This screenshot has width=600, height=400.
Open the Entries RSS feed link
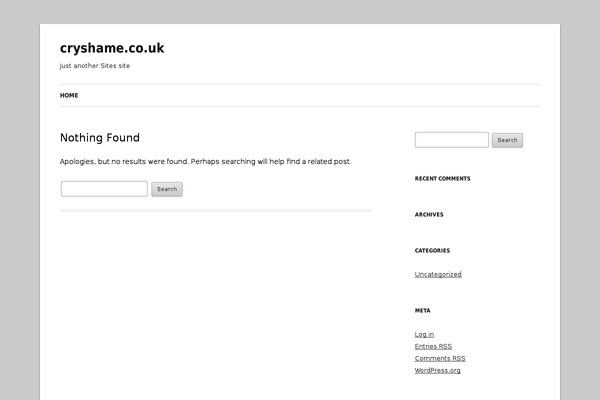(x=433, y=346)
